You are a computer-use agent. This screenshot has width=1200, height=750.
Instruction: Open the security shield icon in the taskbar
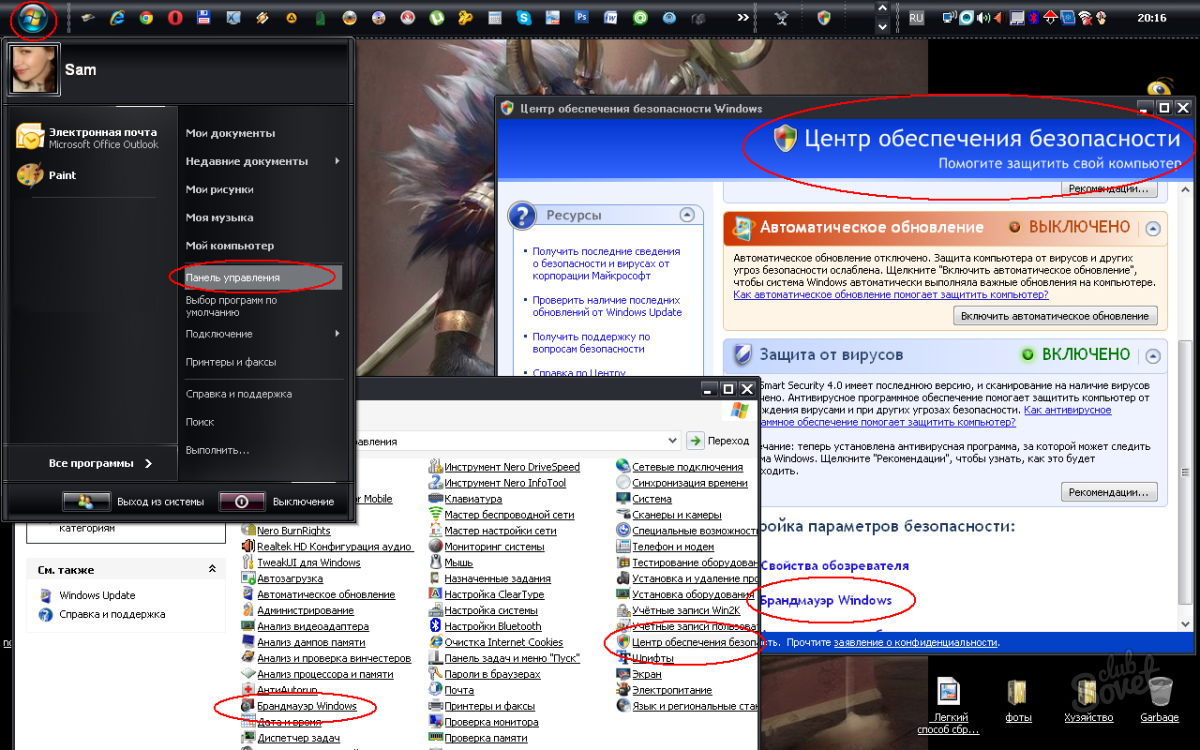point(824,18)
